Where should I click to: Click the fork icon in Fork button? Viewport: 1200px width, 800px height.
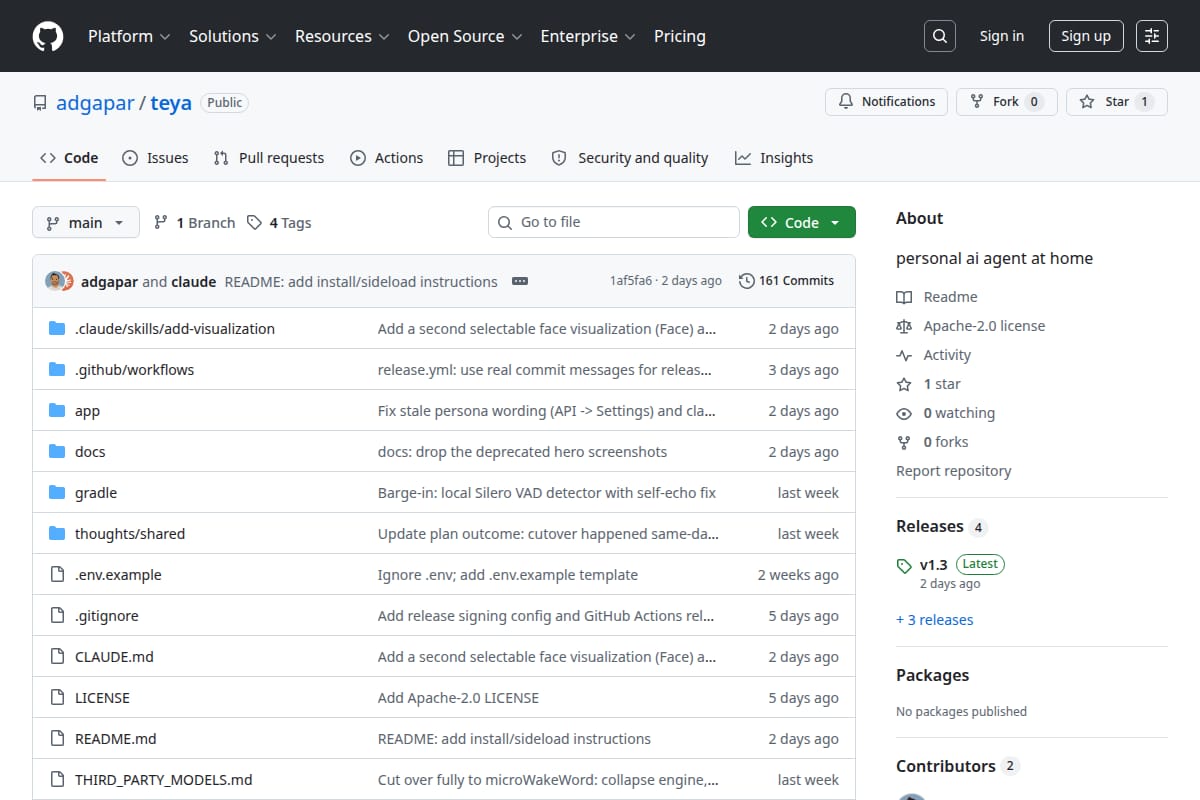click(x=977, y=102)
